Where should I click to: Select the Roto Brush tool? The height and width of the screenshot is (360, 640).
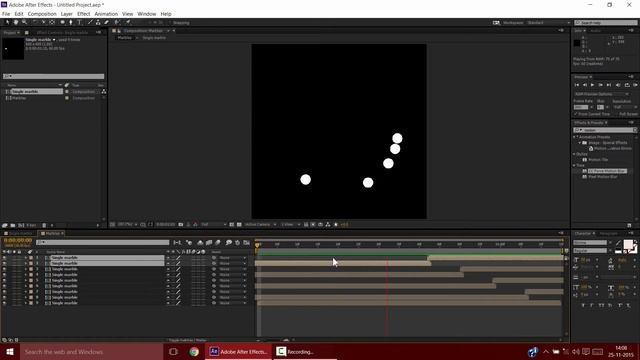pos(117,22)
